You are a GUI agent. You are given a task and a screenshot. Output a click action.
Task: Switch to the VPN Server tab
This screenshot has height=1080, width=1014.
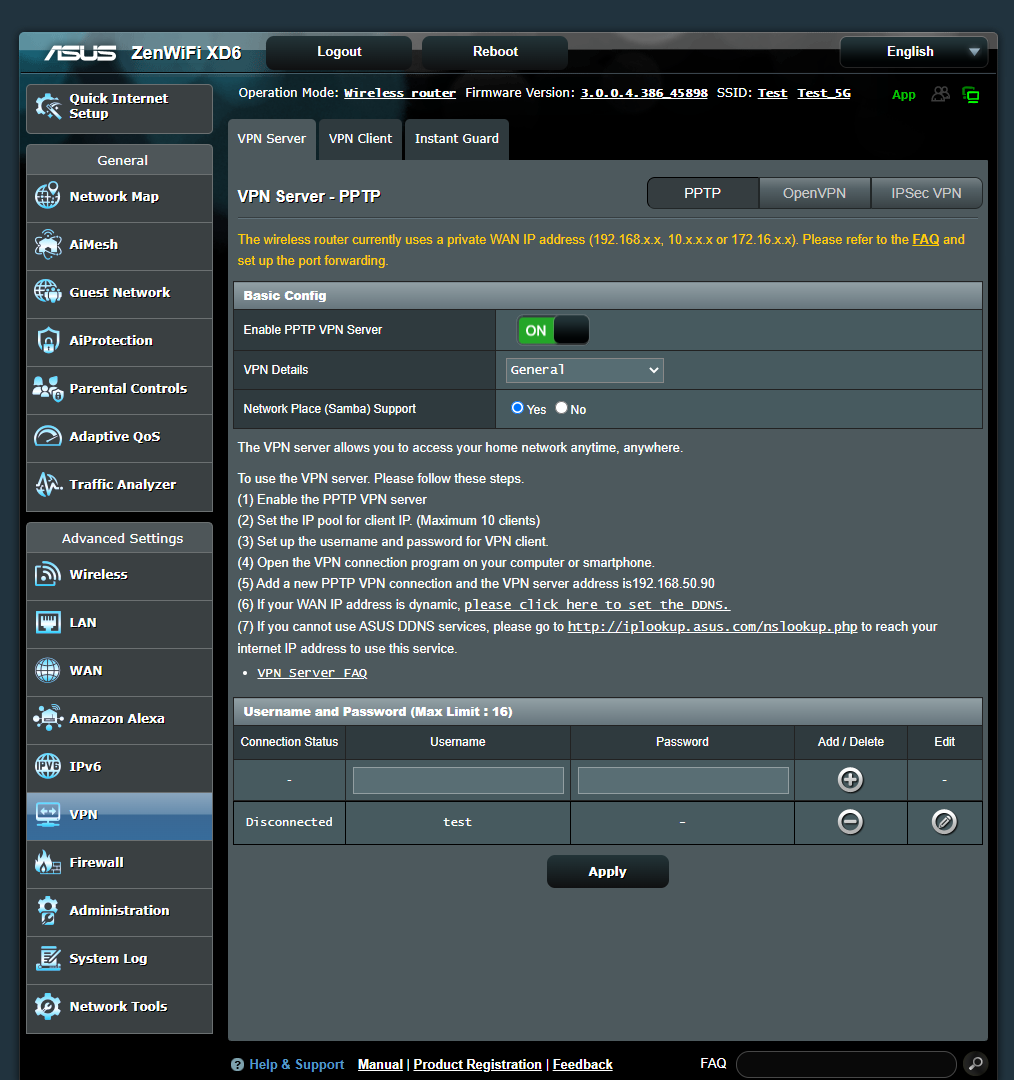tap(271, 139)
